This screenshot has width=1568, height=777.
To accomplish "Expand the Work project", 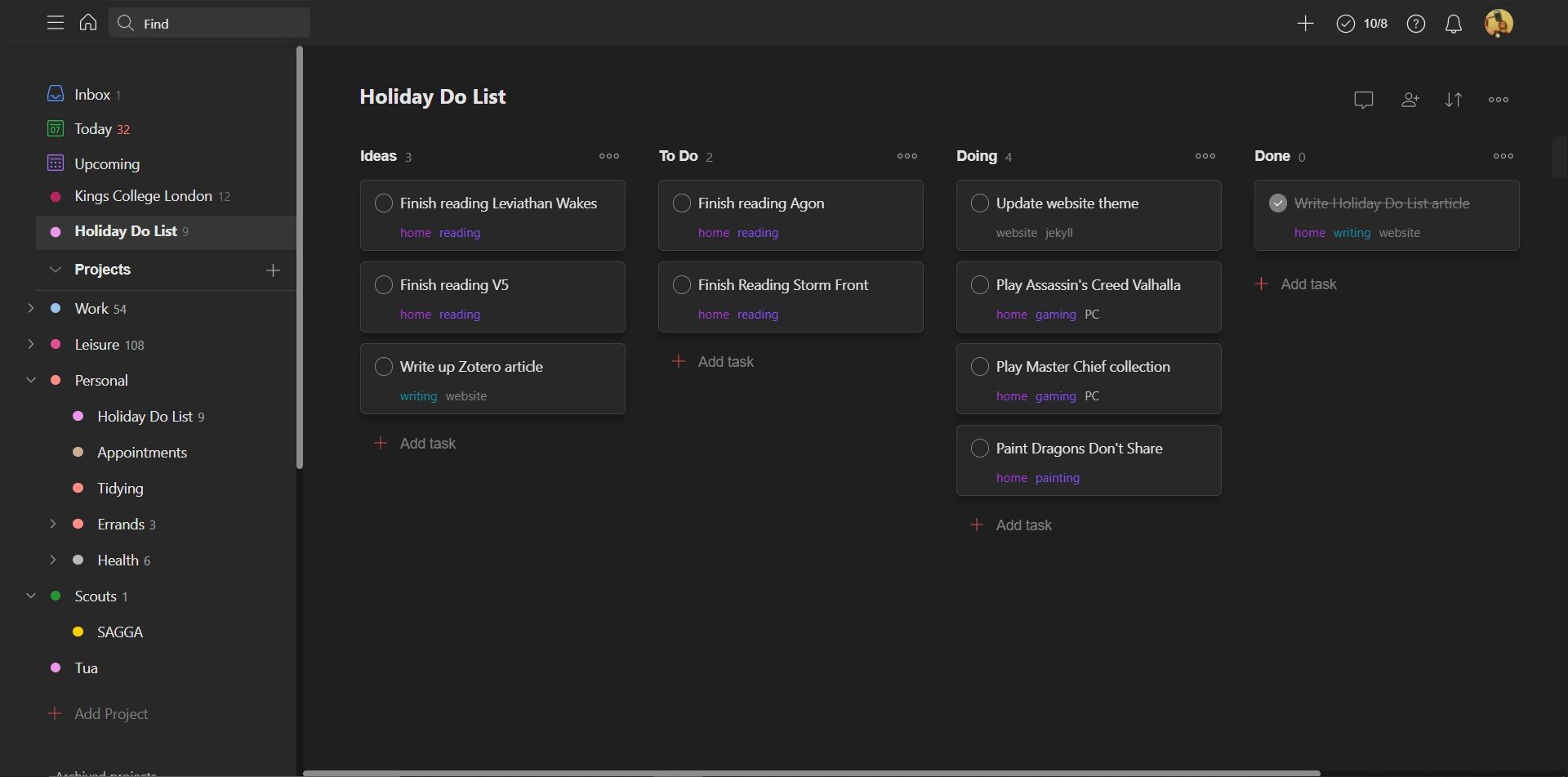I will (x=31, y=308).
